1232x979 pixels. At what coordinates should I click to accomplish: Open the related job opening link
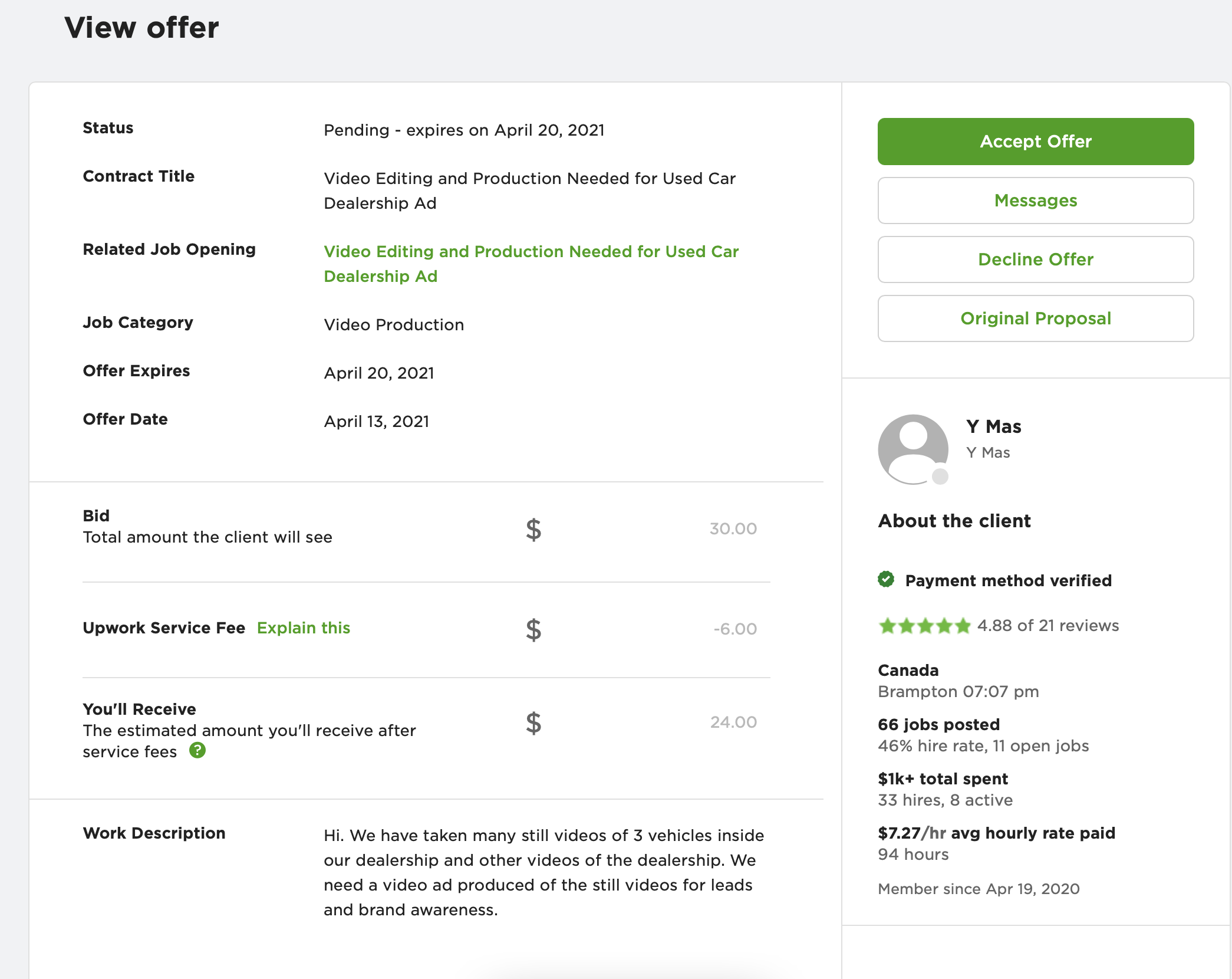[x=531, y=264]
